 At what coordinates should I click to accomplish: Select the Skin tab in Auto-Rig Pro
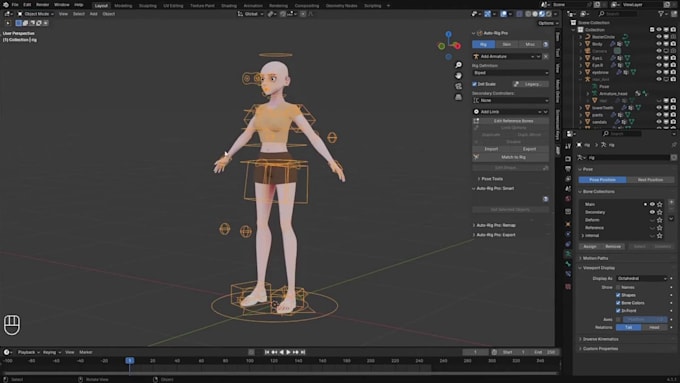pyautogui.click(x=507, y=44)
